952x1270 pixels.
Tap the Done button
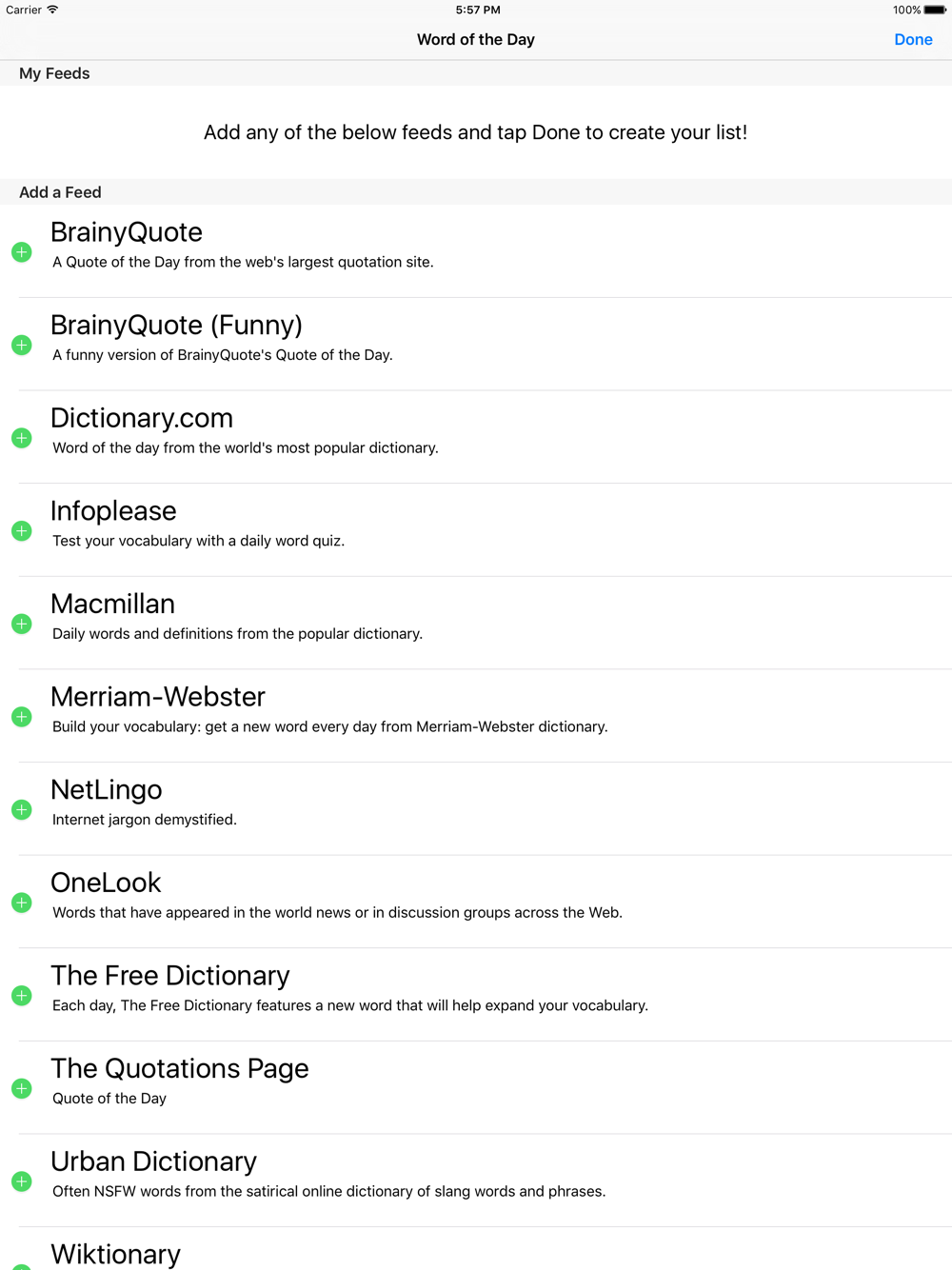coord(913,40)
